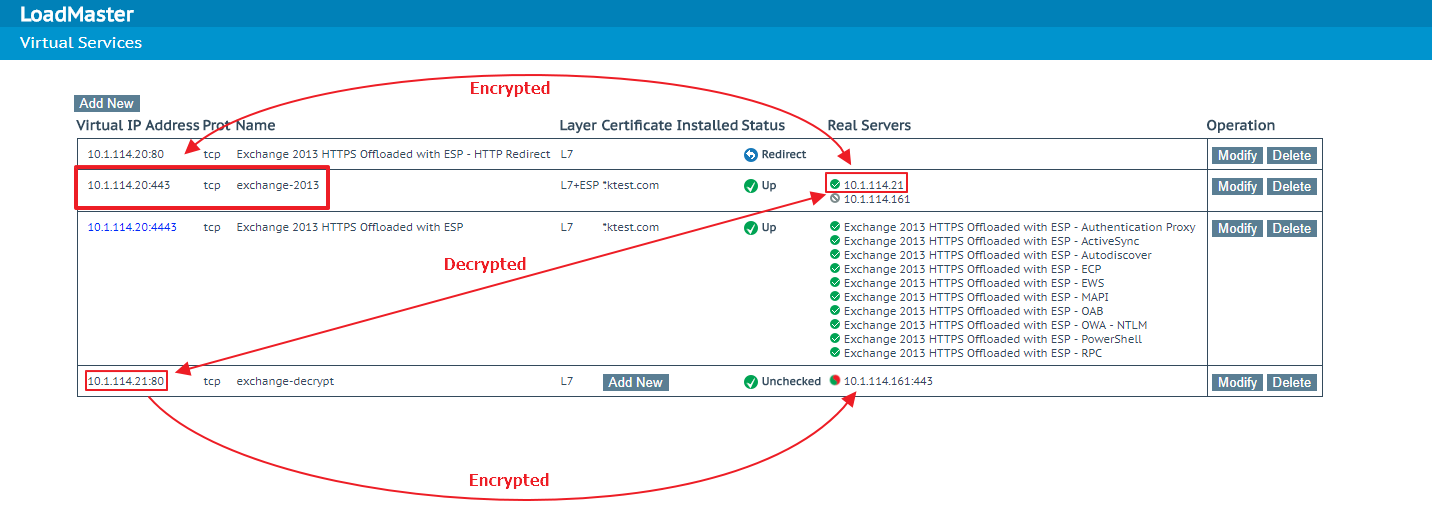
Task: Modify the exchange-2013 virtual service
Action: (x=1237, y=186)
